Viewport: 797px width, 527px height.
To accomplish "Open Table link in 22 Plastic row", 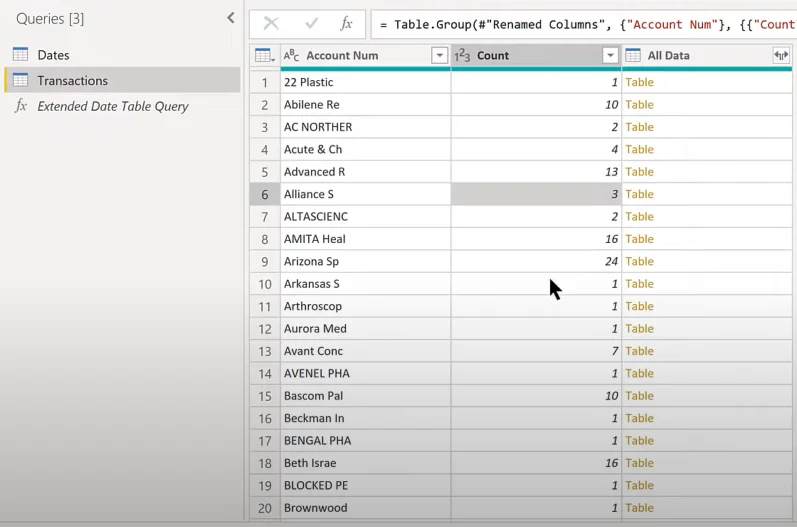I will pyautogui.click(x=639, y=82).
